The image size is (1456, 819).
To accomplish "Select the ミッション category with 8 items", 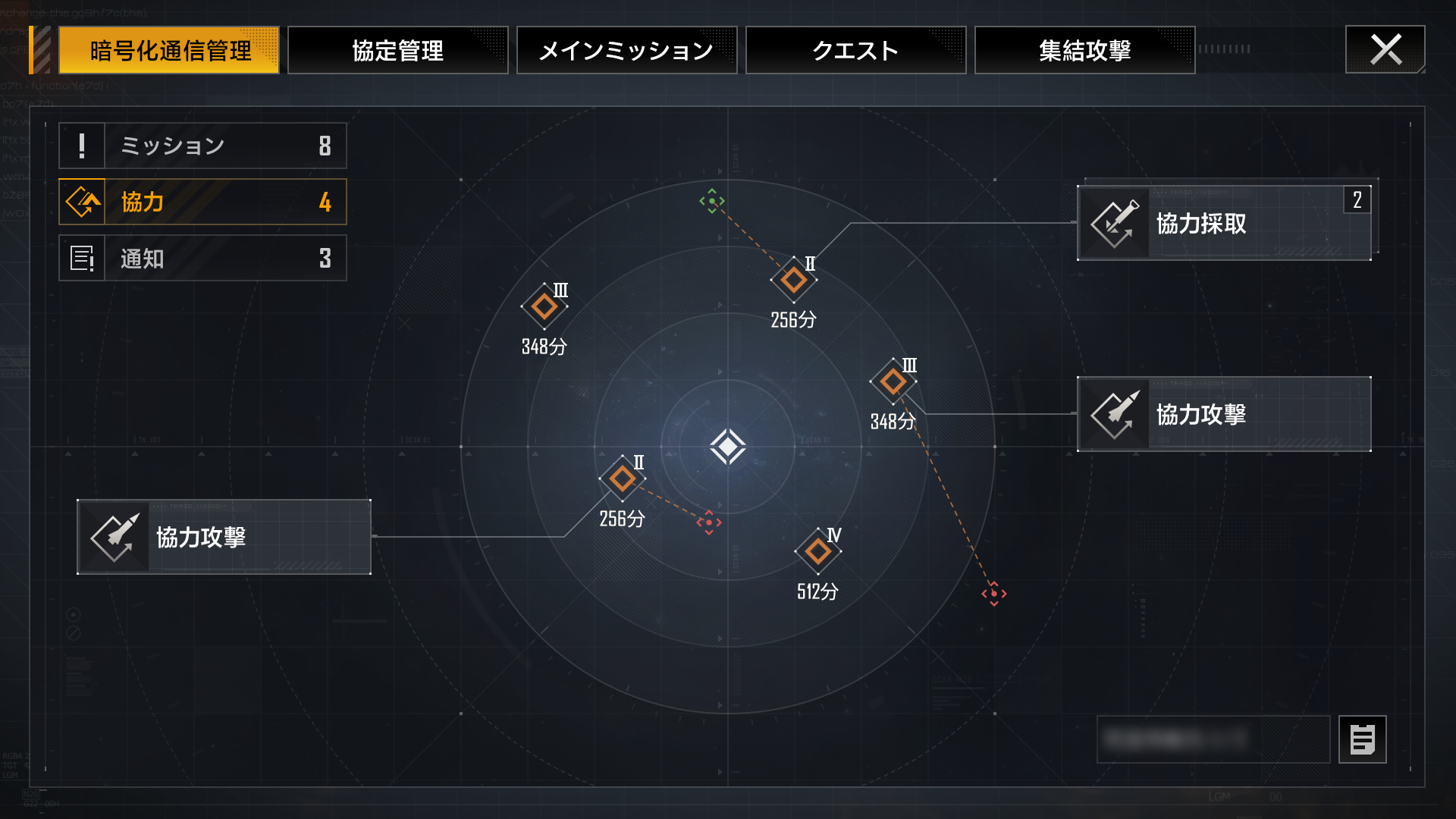I will coord(202,146).
